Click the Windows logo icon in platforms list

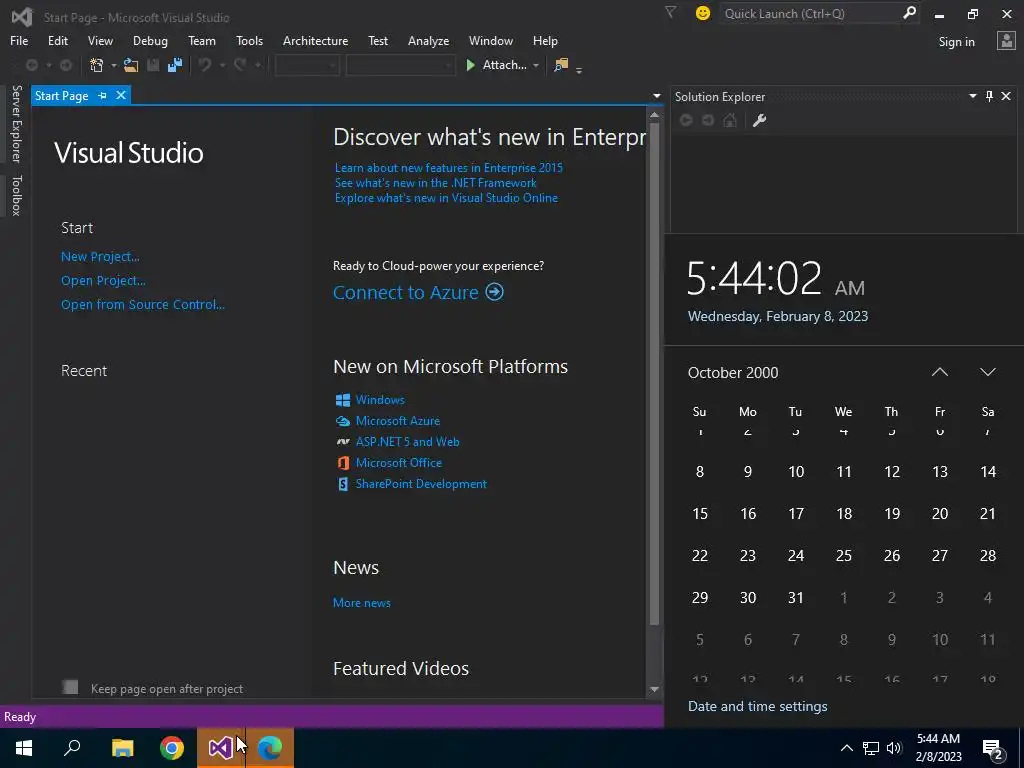[x=343, y=400]
